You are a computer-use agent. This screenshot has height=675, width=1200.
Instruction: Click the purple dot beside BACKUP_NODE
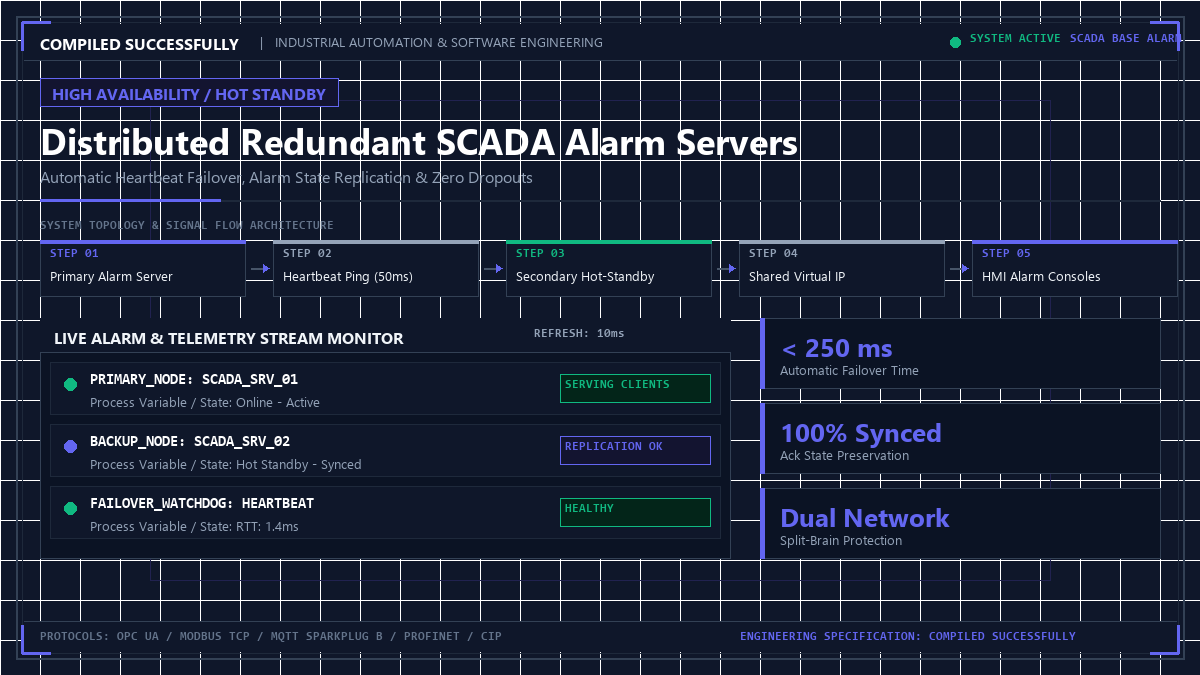pyautogui.click(x=70, y=447)
